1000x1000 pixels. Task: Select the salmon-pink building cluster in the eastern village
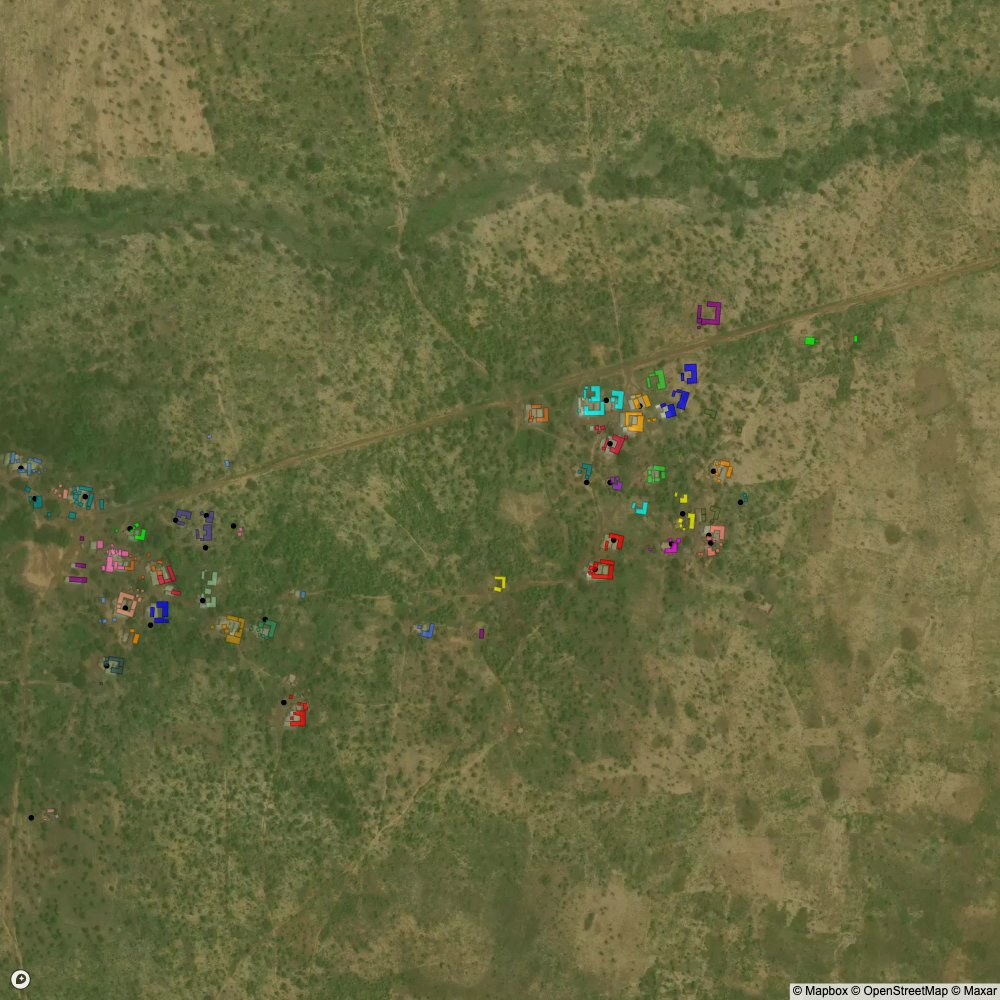pos(714,540)
